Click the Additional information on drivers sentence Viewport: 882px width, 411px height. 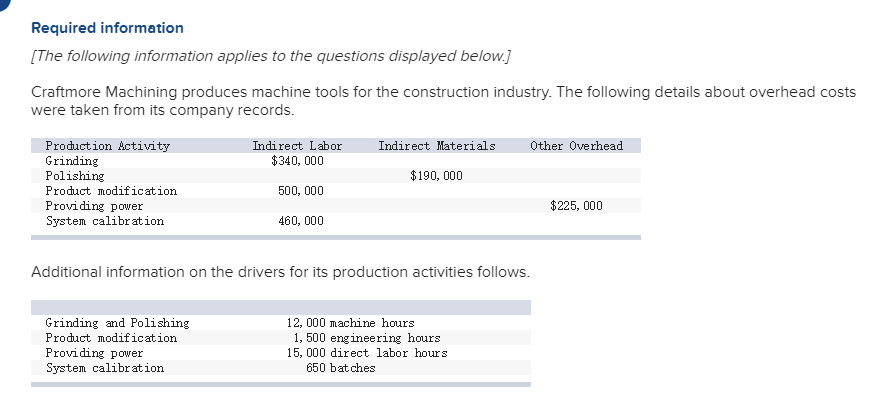[x=281, y=272]
